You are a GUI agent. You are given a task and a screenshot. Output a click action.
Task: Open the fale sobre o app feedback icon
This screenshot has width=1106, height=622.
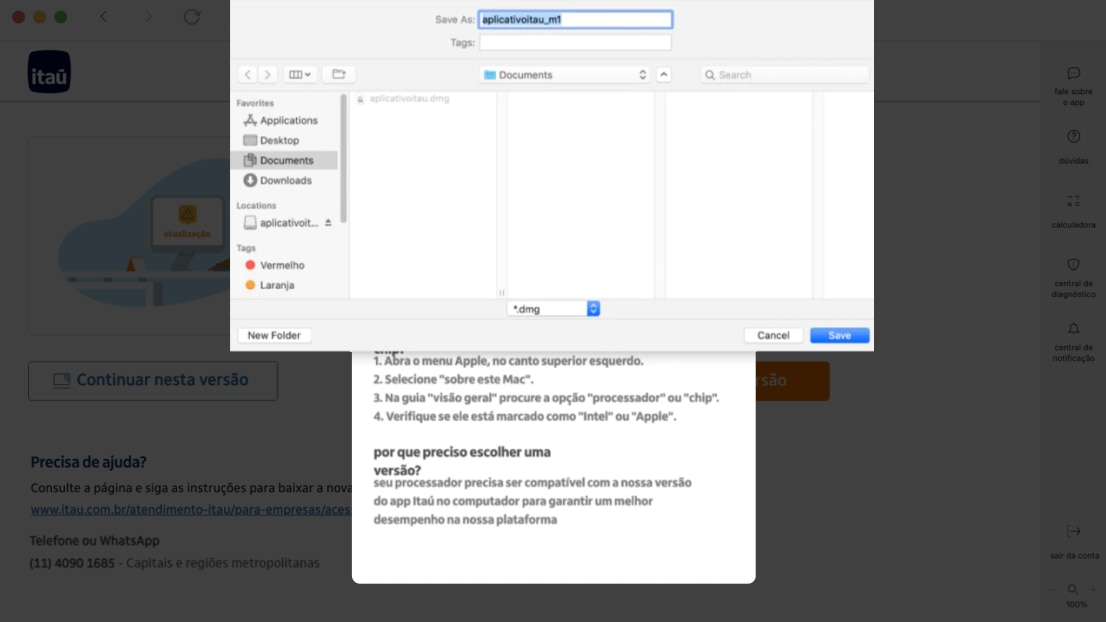(x=1074, y=73)
